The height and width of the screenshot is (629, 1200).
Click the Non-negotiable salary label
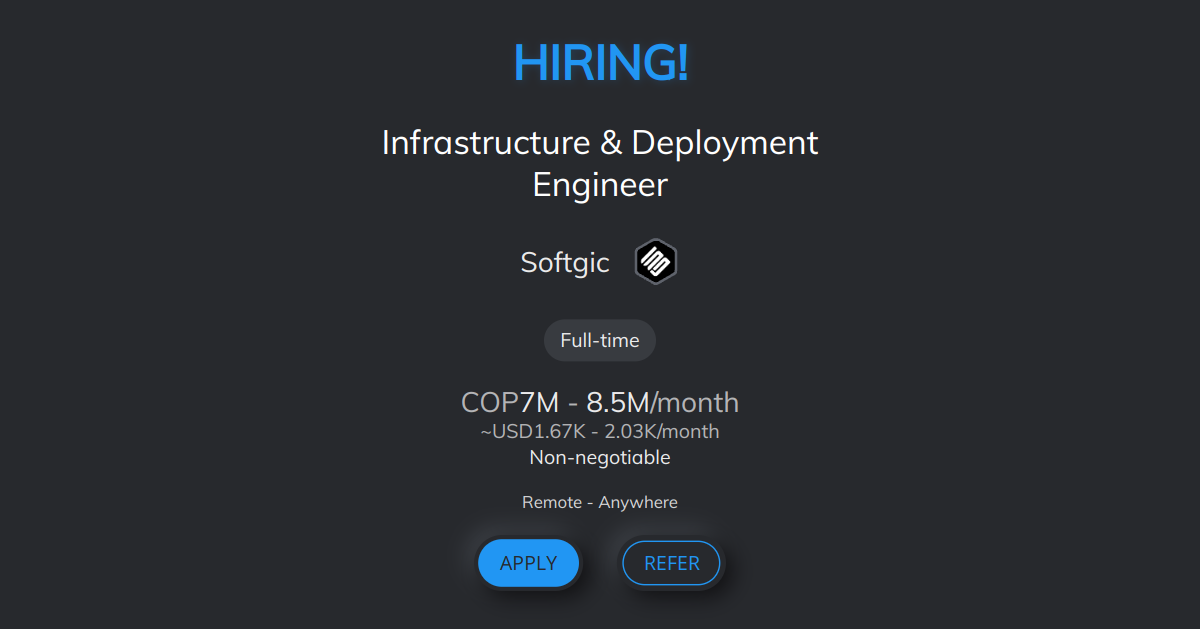coord(599,457)
